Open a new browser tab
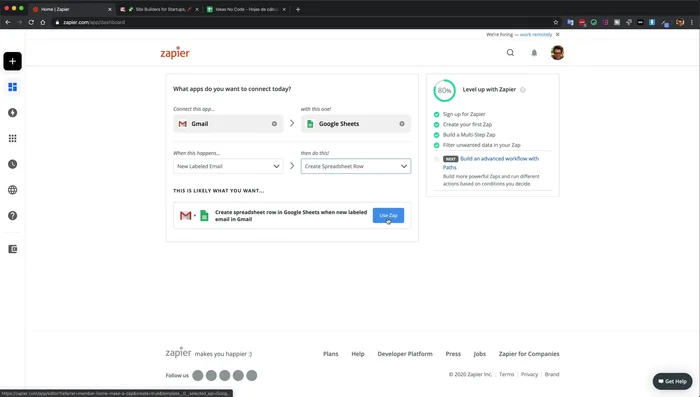This screenshot has width=700, height=397. coord(298,9)
